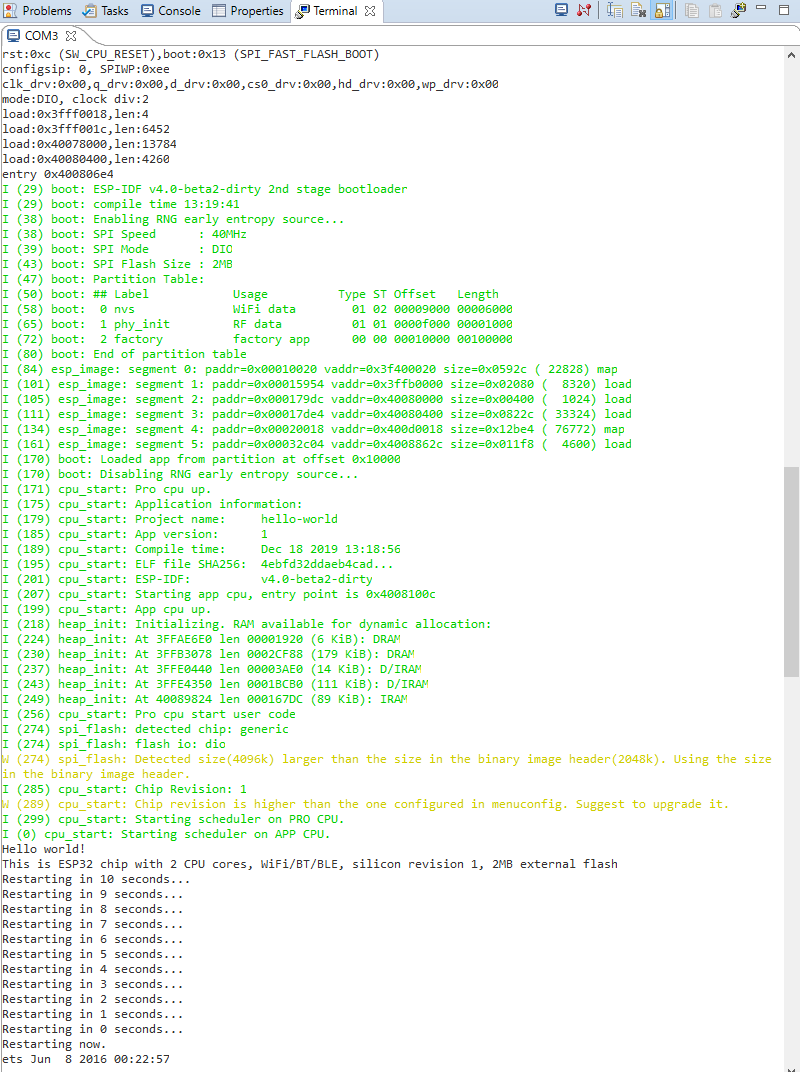
Task: Open a new terminal with the monitor icon
Action: 561,10
